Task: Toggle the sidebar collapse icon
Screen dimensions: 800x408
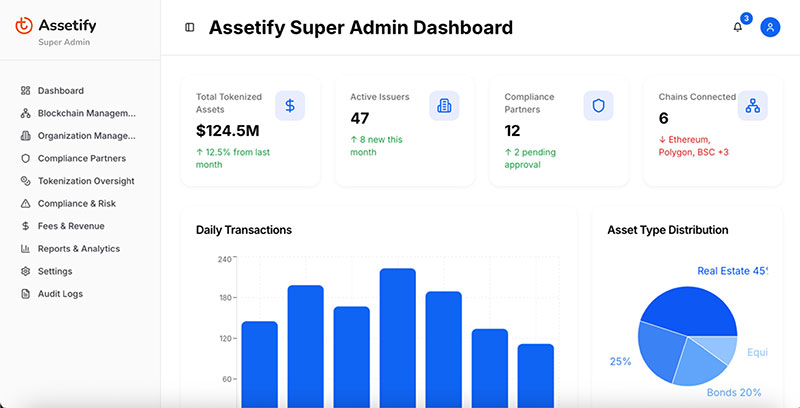Action: click(190, 28)
